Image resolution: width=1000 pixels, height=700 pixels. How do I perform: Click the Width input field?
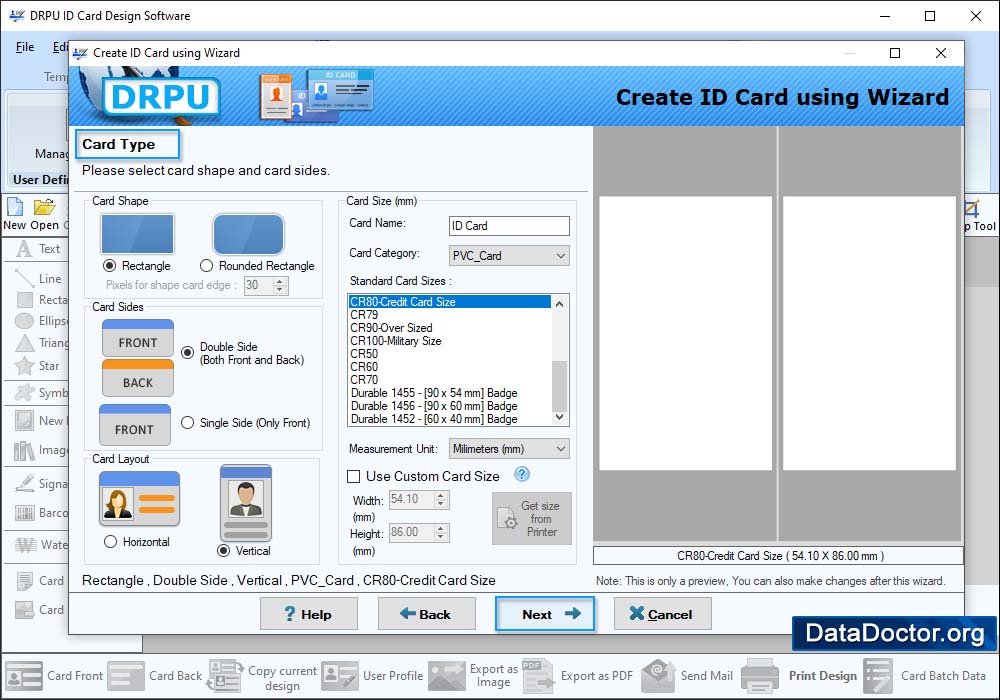coord(411,499)
